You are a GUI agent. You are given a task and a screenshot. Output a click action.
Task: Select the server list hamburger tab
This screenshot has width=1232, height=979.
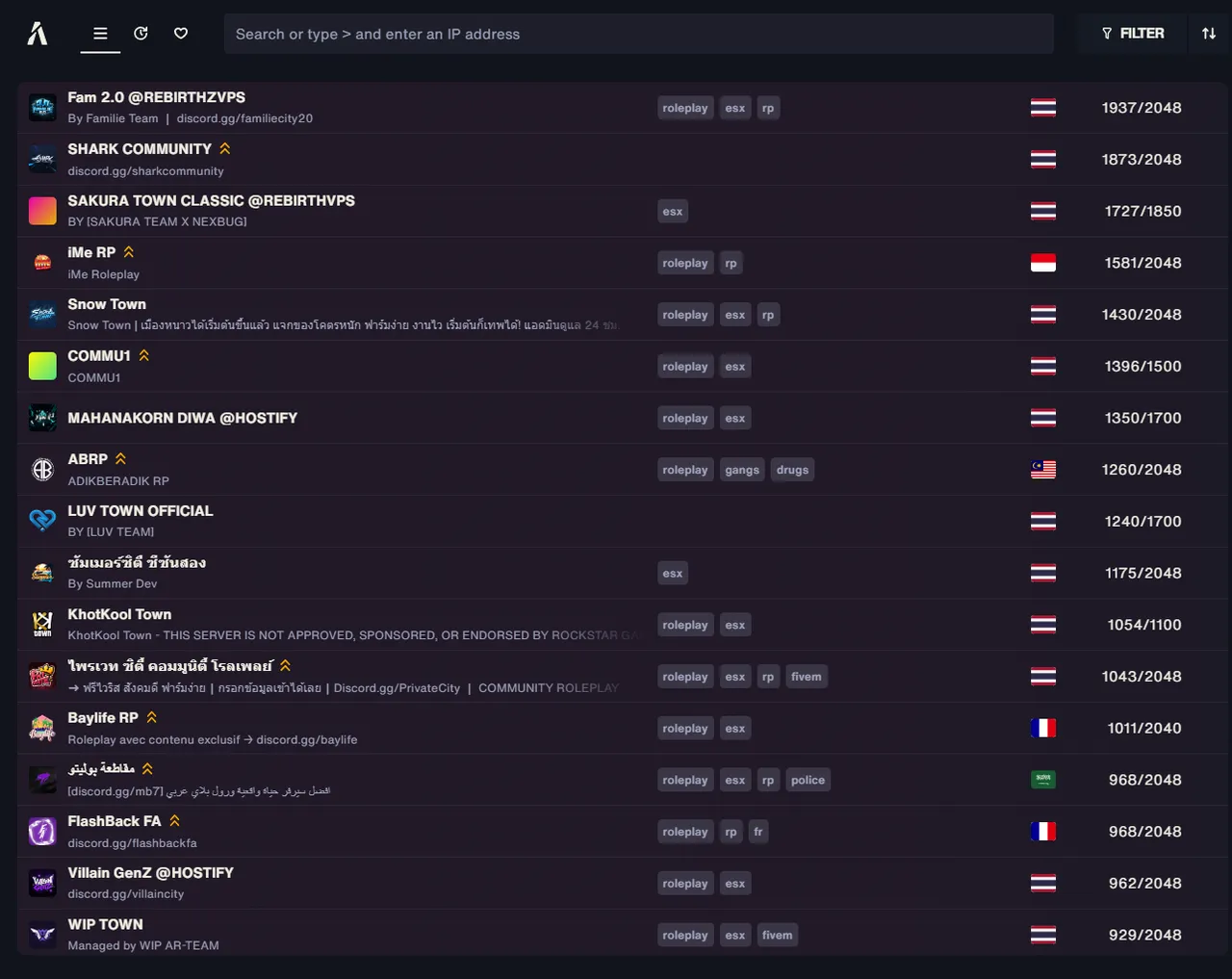point(100,34)
